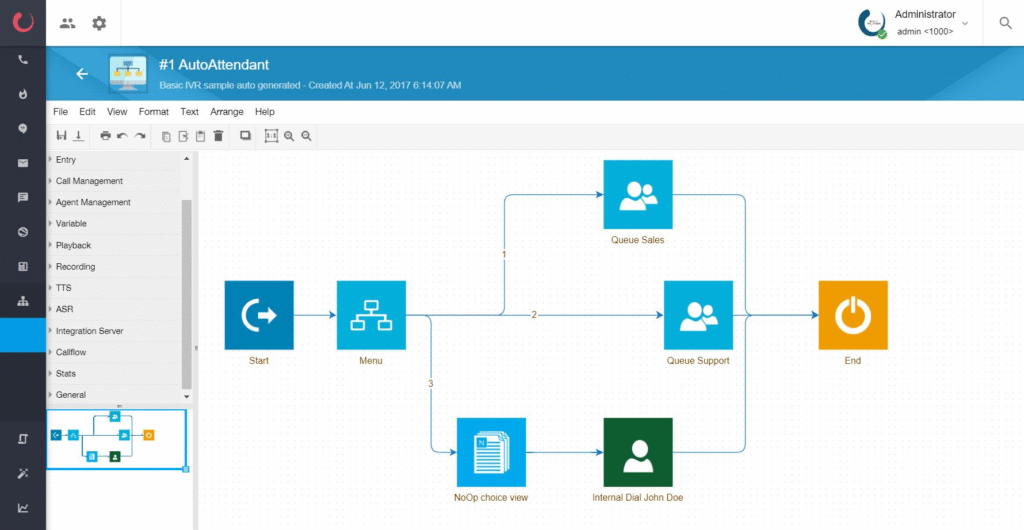This screenshot has width=1024, height=530.
Task: Go back using the header arrow
Action: (x=82, y=73)
